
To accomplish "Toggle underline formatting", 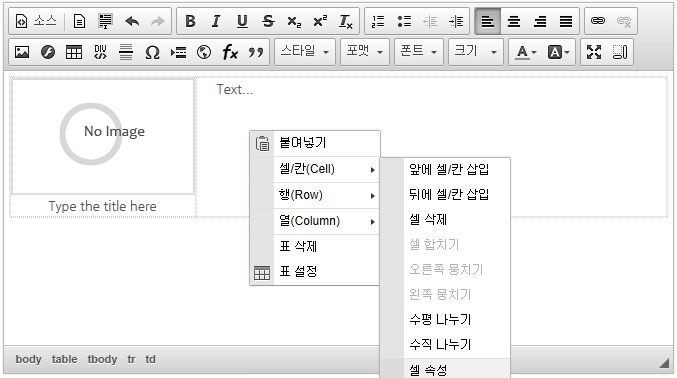I will point(242,21).
